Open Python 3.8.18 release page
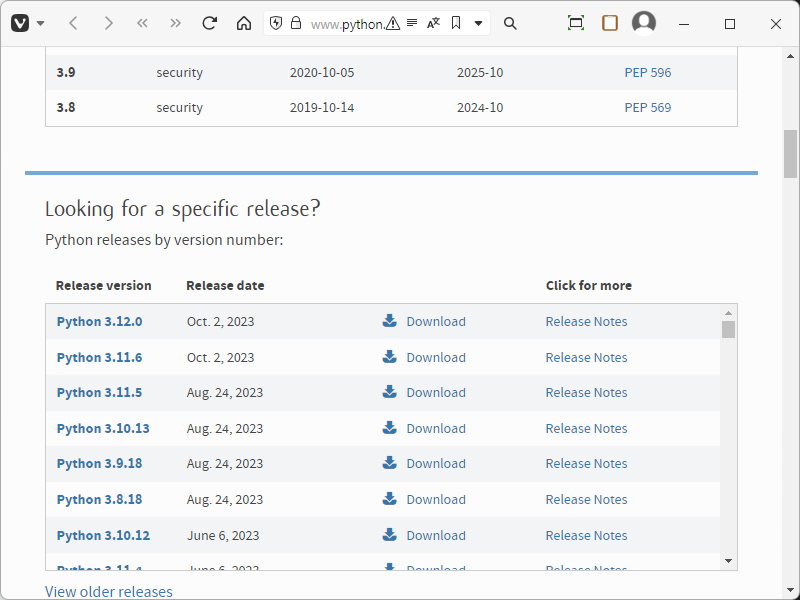800x600 pixels. point(99,499)
